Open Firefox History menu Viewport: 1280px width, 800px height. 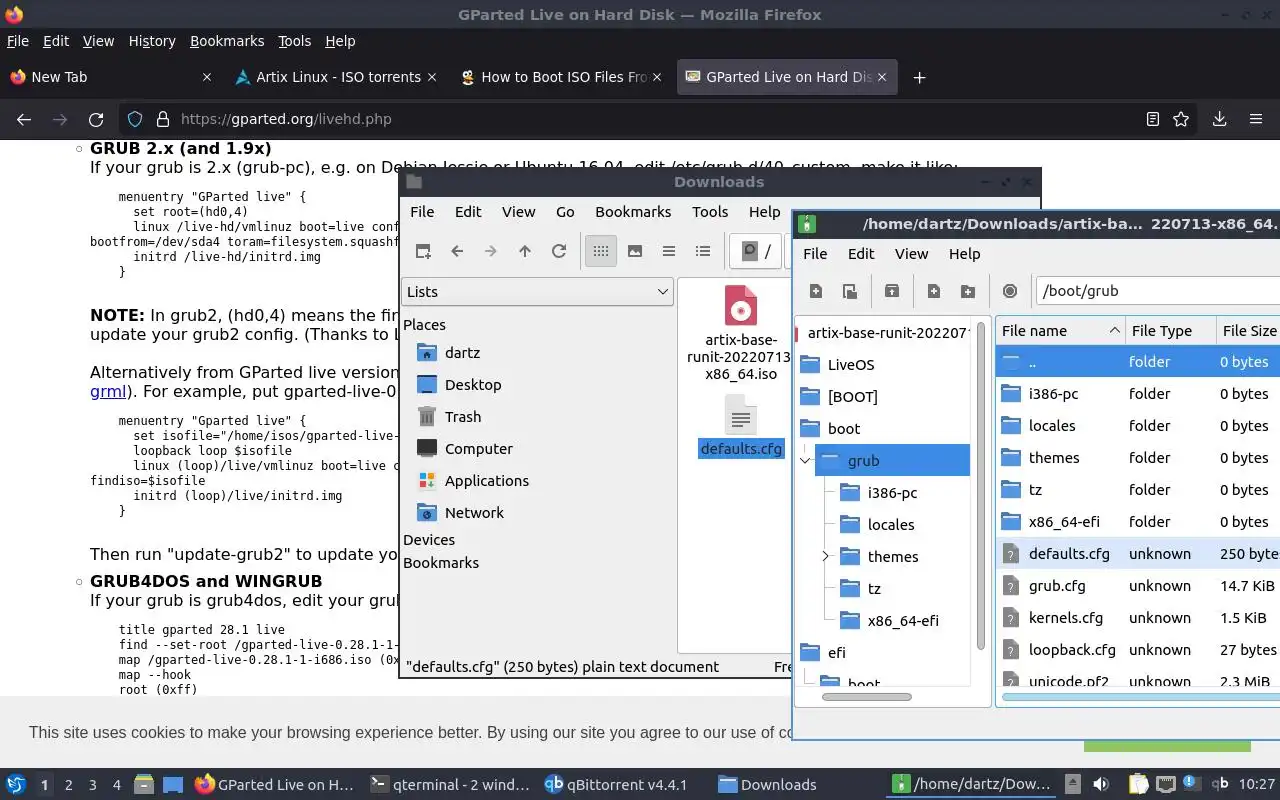tap(152, 41)
